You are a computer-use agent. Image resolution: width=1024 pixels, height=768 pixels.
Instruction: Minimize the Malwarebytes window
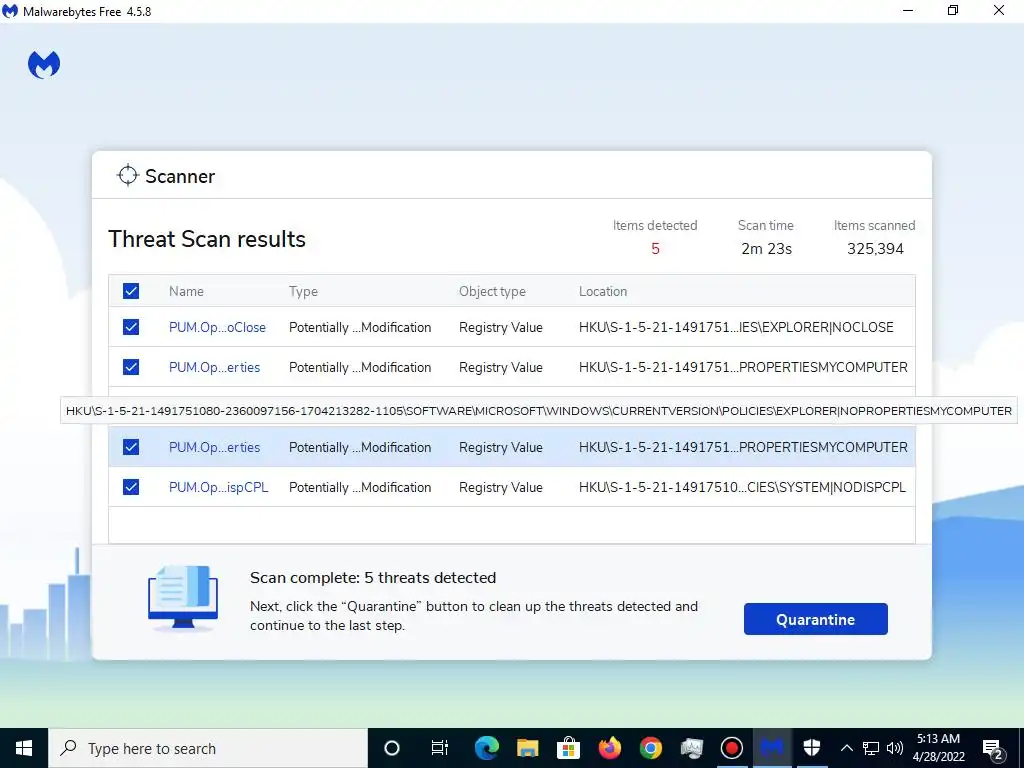(908, 10)
